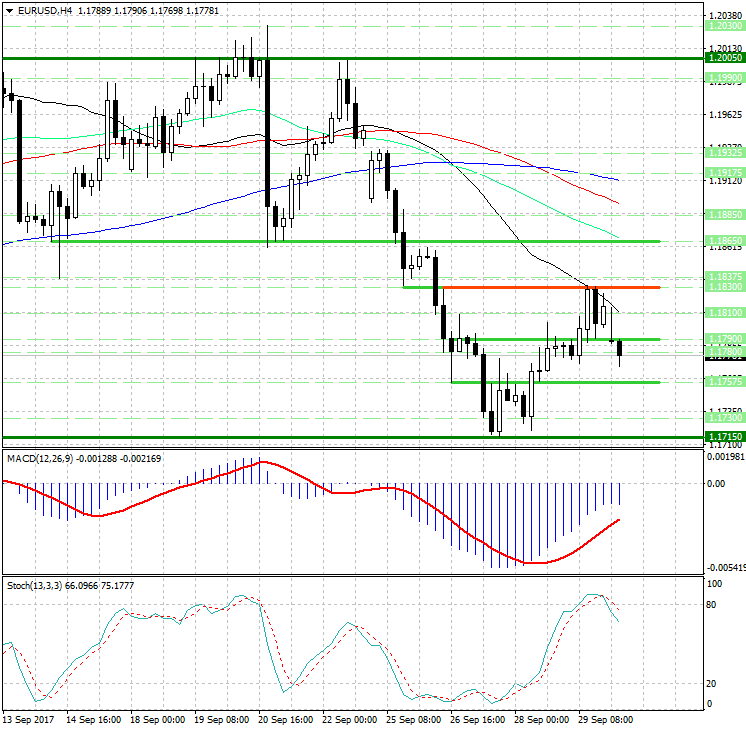Click the 18 Sep 00:00 time label
The width and height of the screenshot is (746, 731).
(x=157, y=720)
